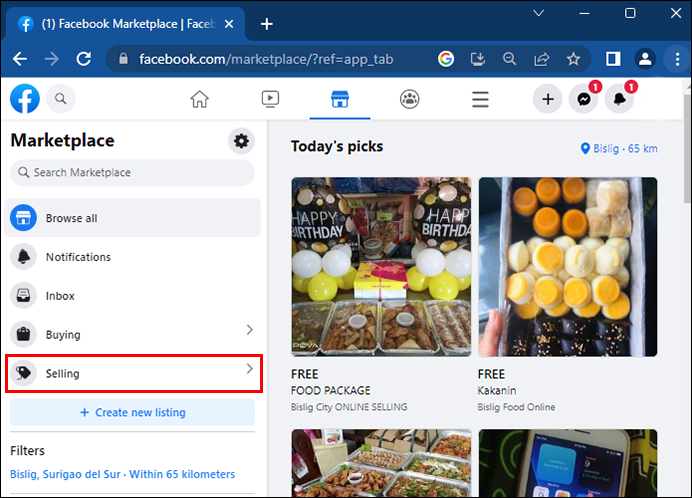Click Bislig Food Online text
The height and width of the screenshot is (498, 692).
[x=516, y=407]
